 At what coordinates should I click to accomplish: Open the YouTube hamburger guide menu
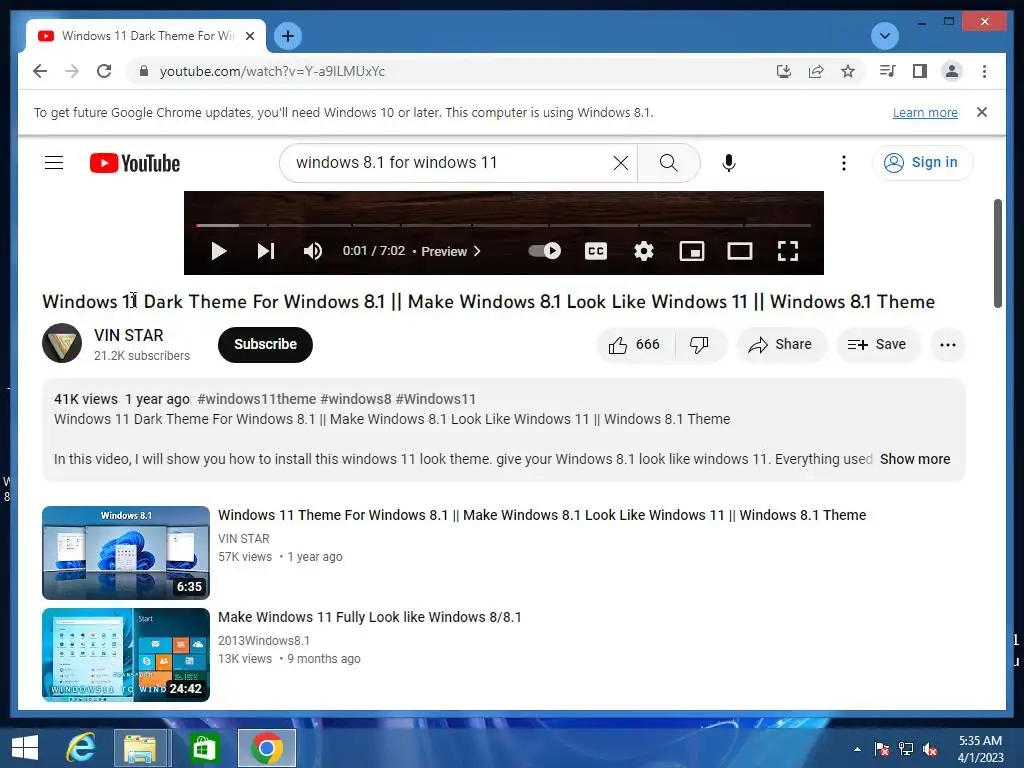pyautogui.click(x=54, y=163)
